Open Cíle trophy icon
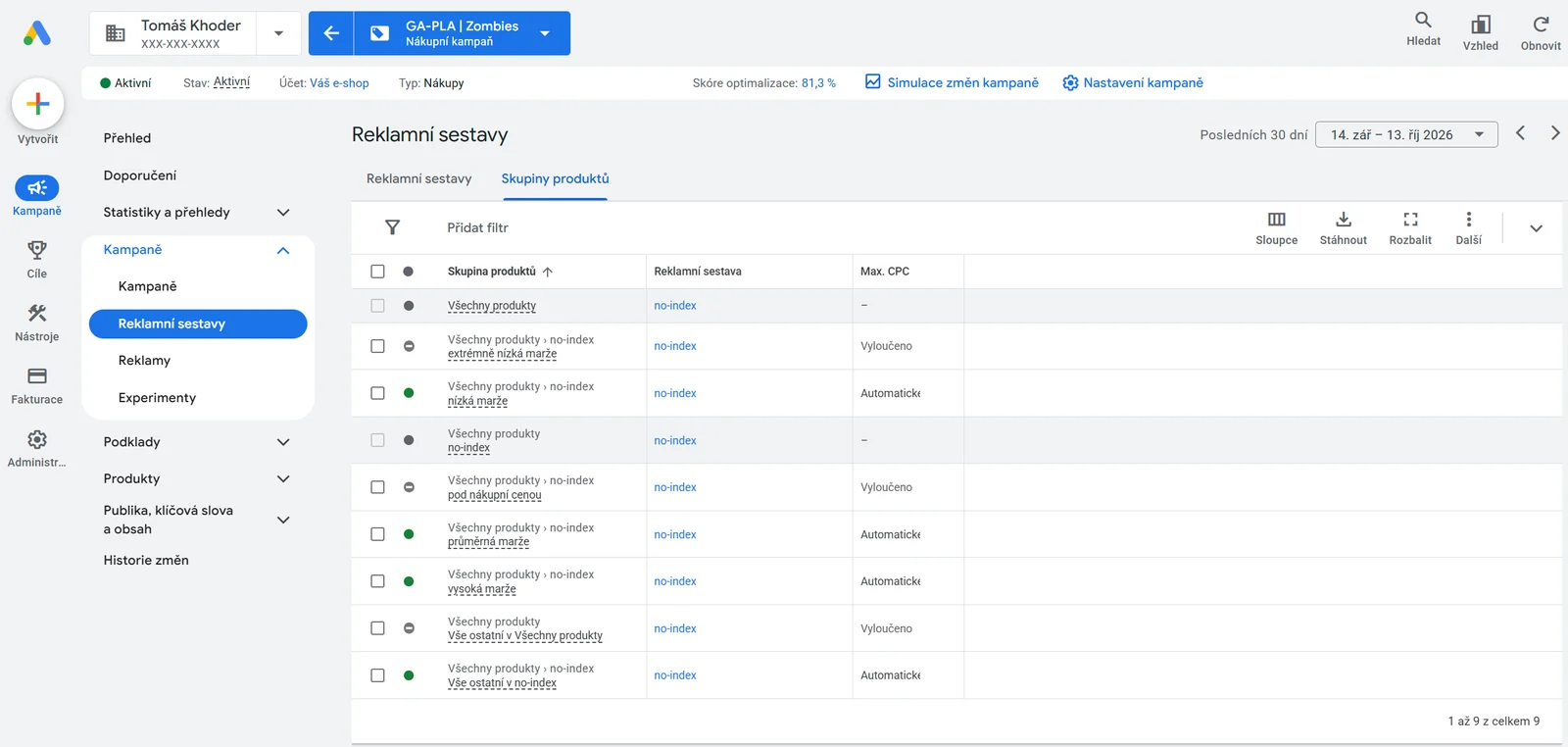This screenshot has width=1568, height=747. (x=37, y=250)
